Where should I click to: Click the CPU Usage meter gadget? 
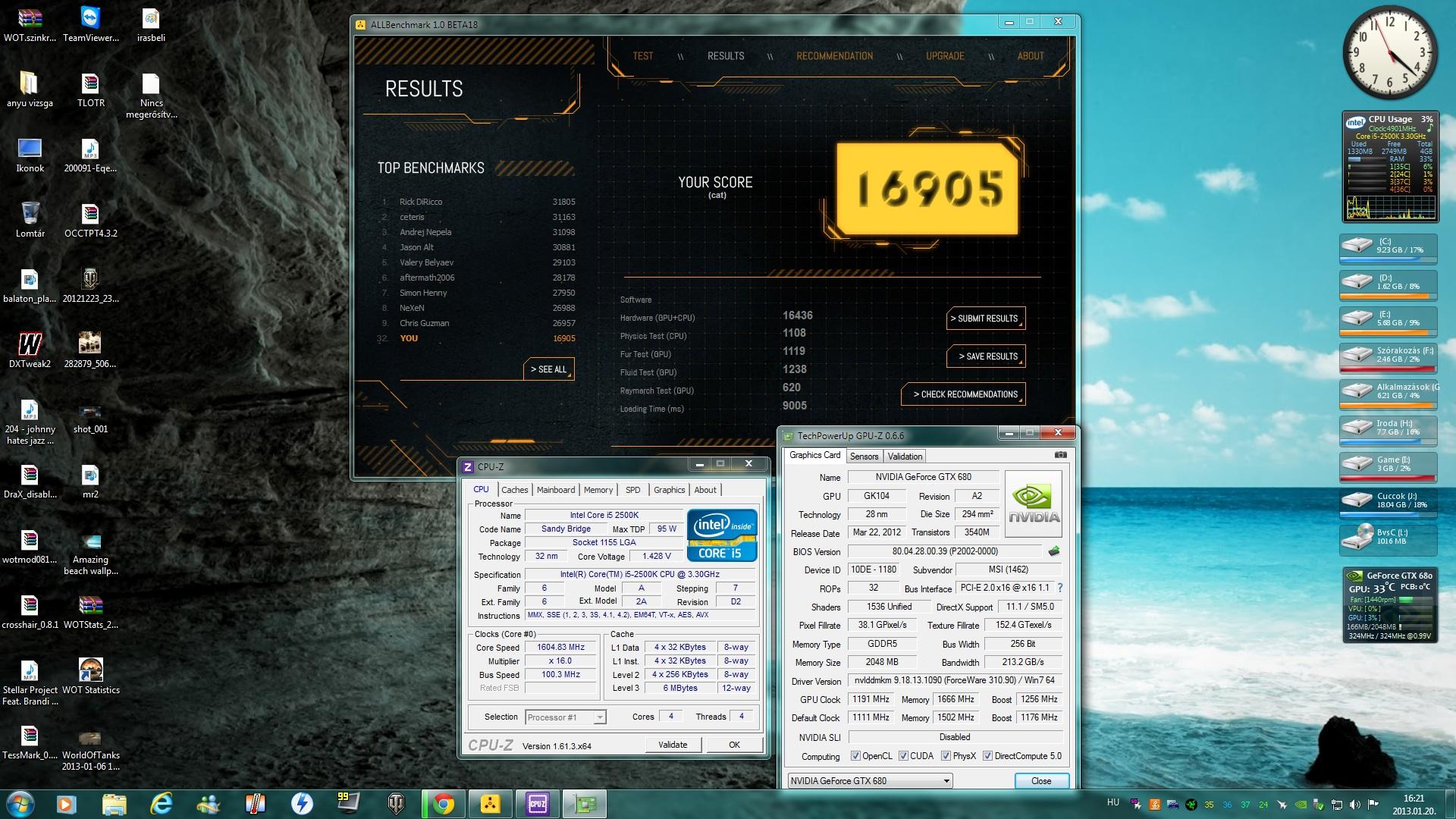(1389, 167)
